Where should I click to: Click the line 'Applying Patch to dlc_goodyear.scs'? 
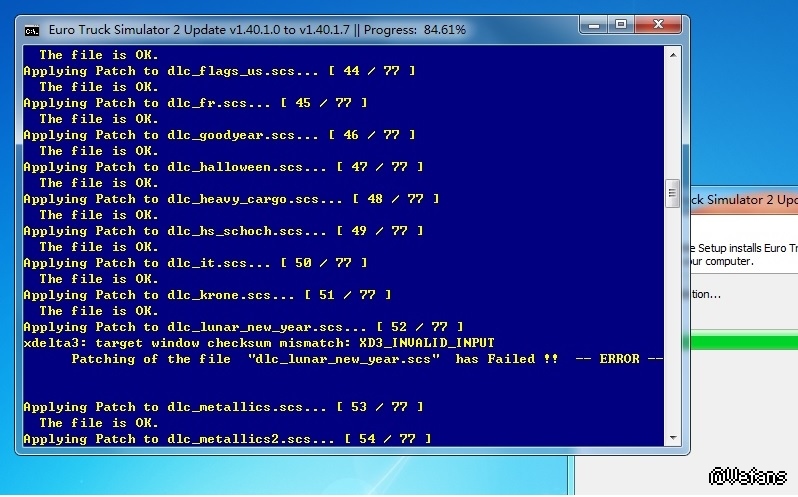point(219,135)
